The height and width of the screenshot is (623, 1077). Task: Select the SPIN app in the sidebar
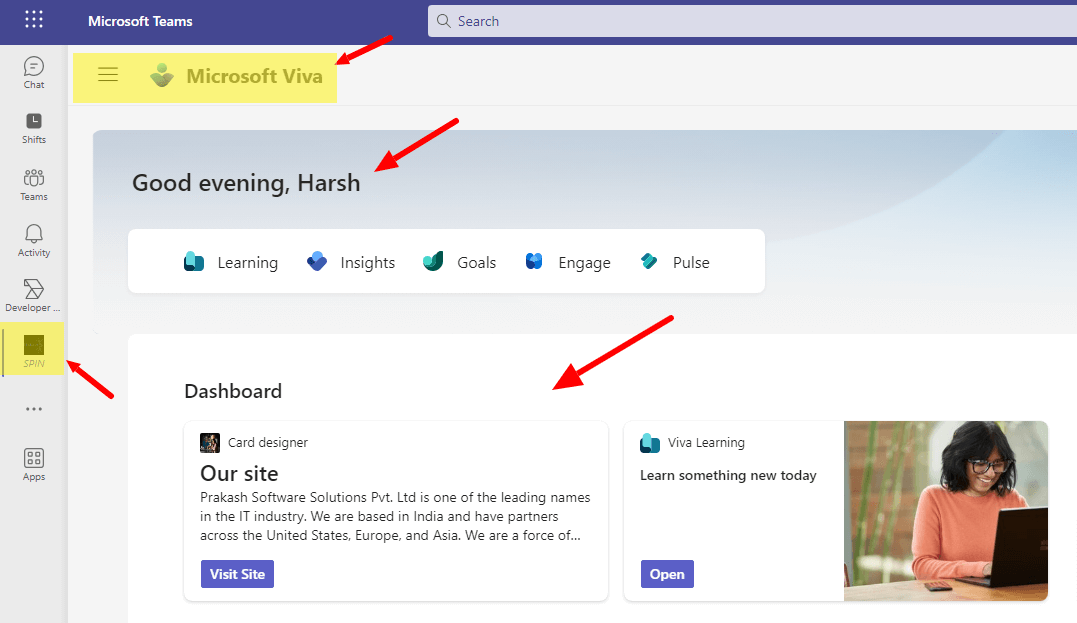(33, 349)
